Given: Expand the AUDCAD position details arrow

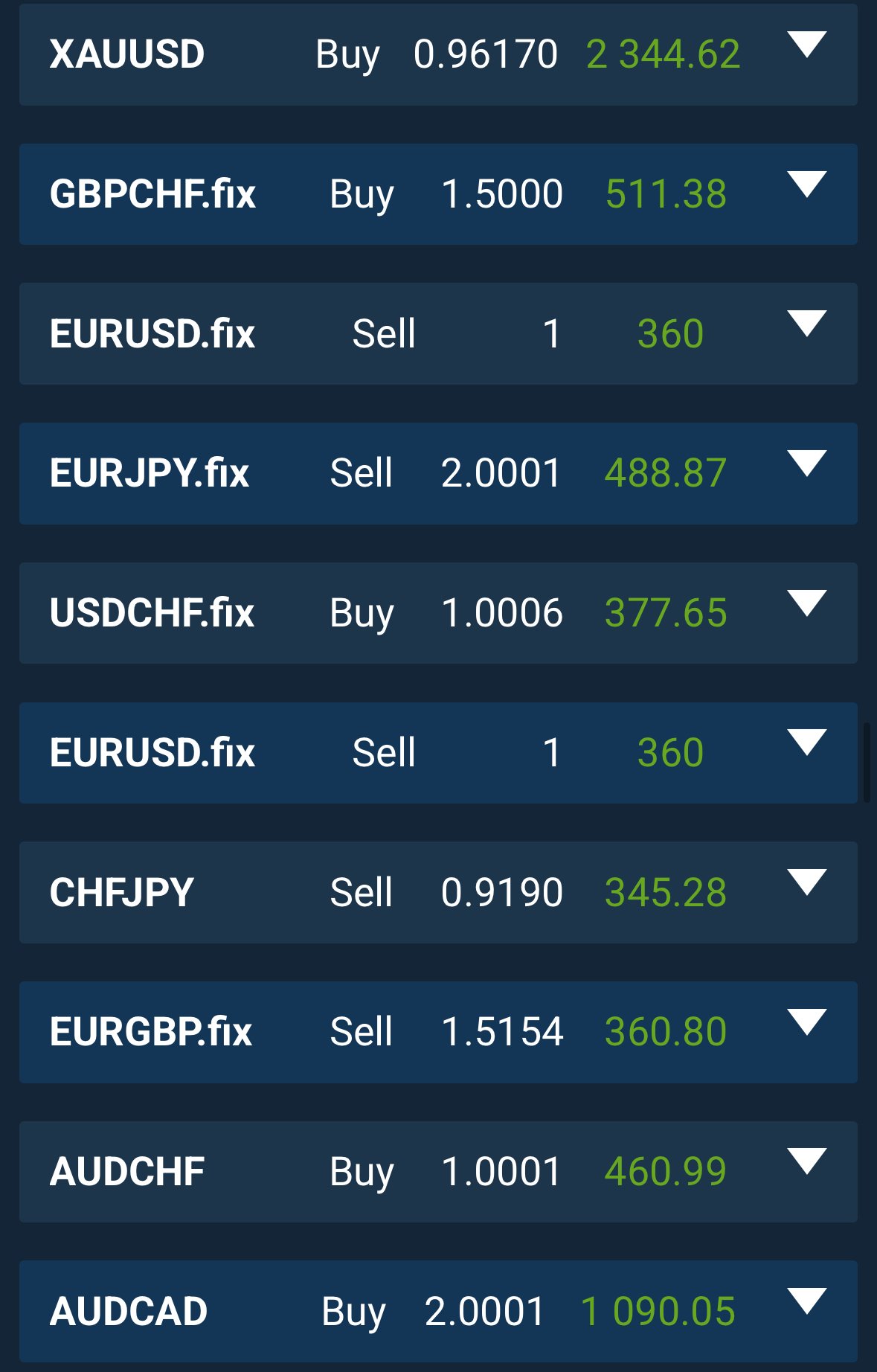Looking at the screenshot, I should pyautogui.click(x=806, y=1301).
